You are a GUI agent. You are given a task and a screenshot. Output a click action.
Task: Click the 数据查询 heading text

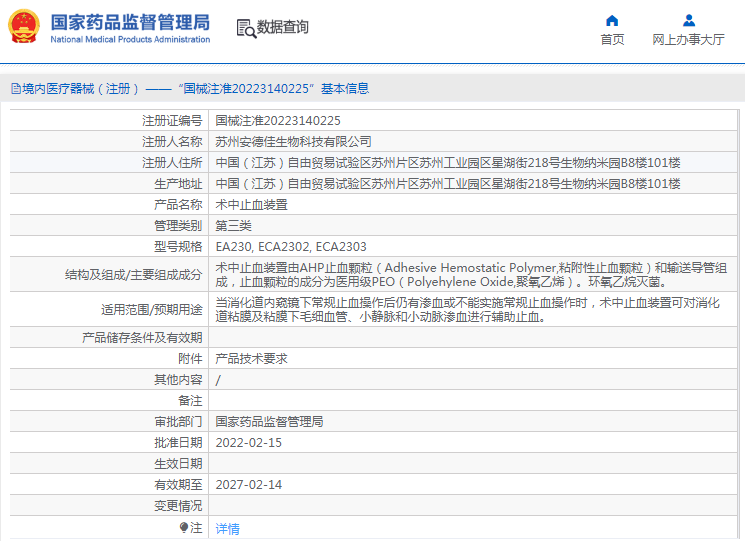283,27
